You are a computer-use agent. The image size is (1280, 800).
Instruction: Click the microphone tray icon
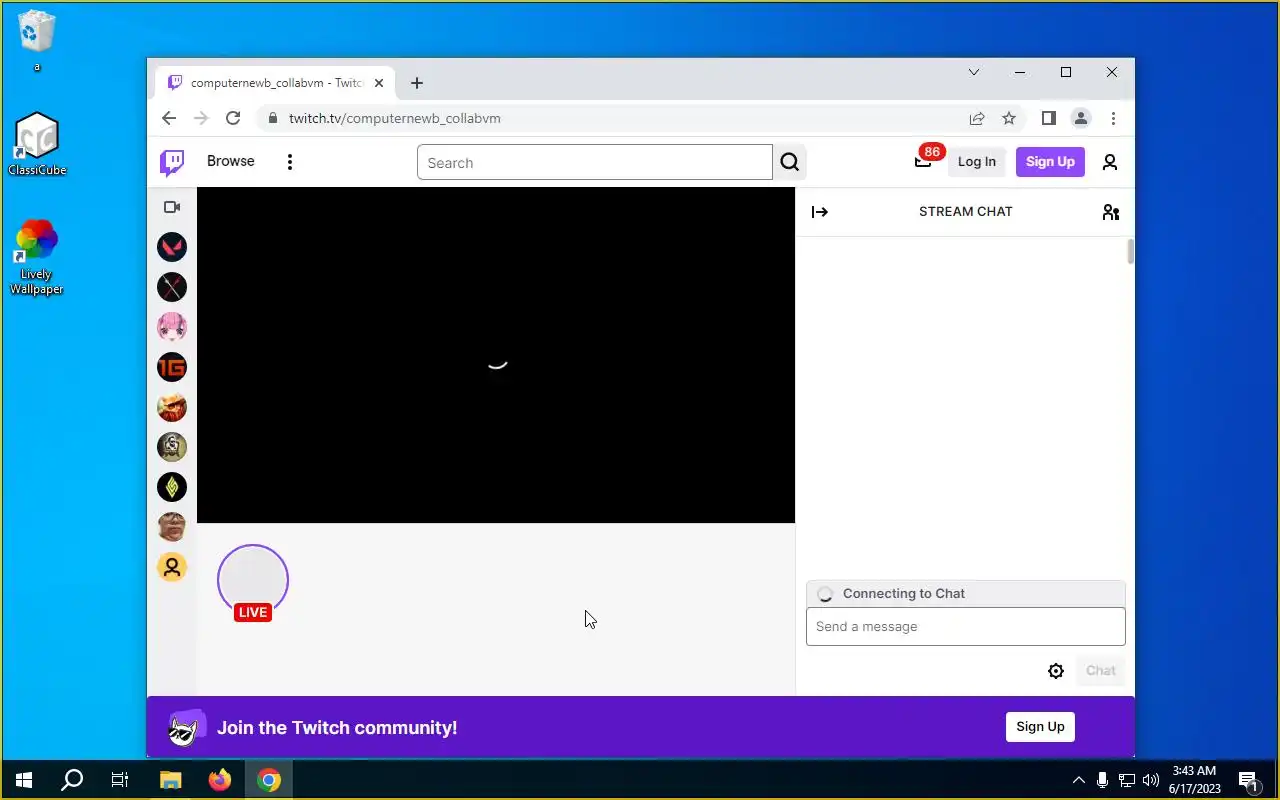tap(1102, 780)
